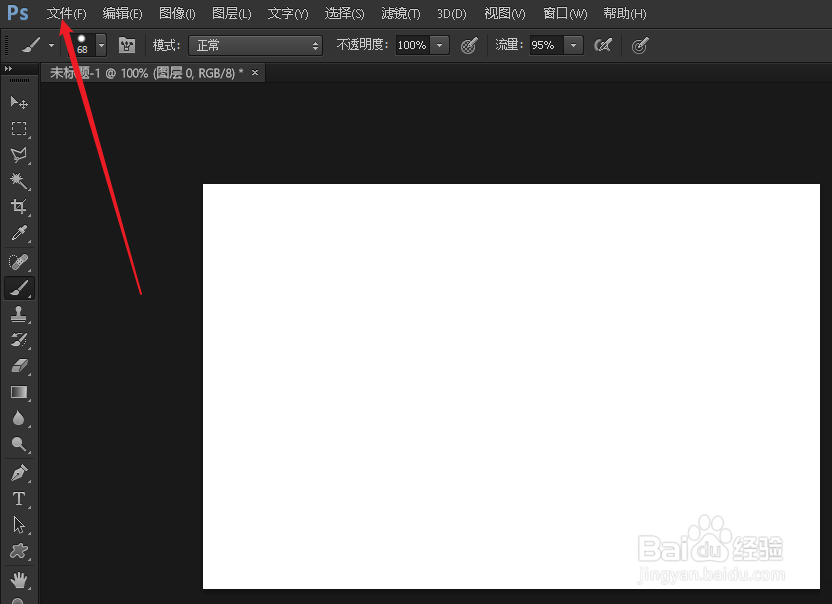Open the 滤镜(T) menu
The image size is (832, 604).
click(x=401, y=13)
